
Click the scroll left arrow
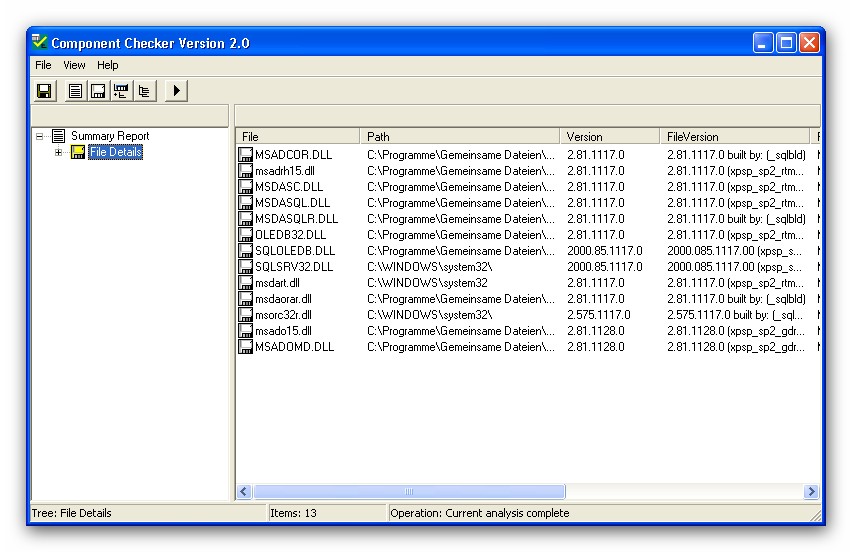[244, 492]
